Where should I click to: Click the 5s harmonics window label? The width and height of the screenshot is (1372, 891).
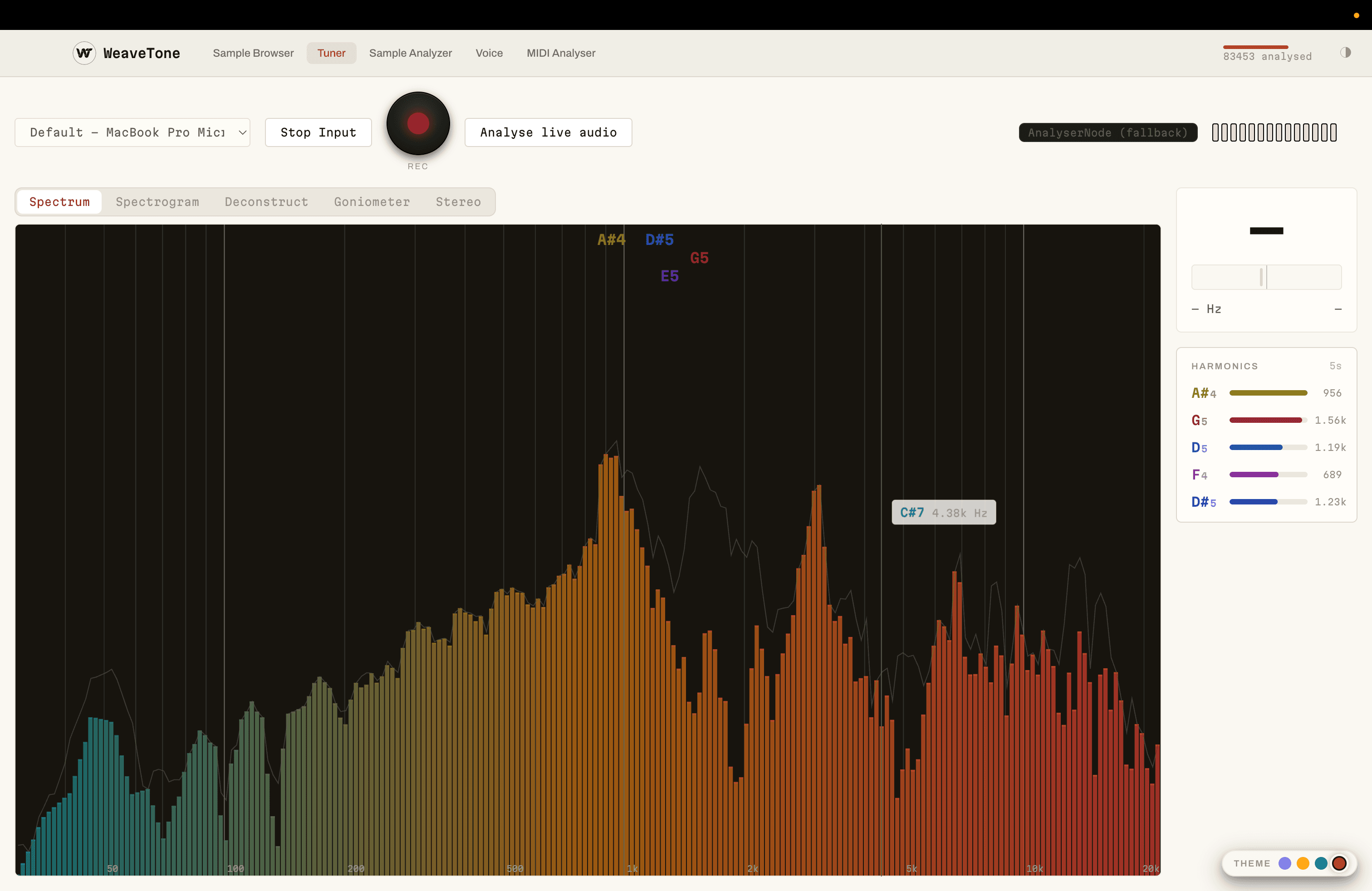1335,366
